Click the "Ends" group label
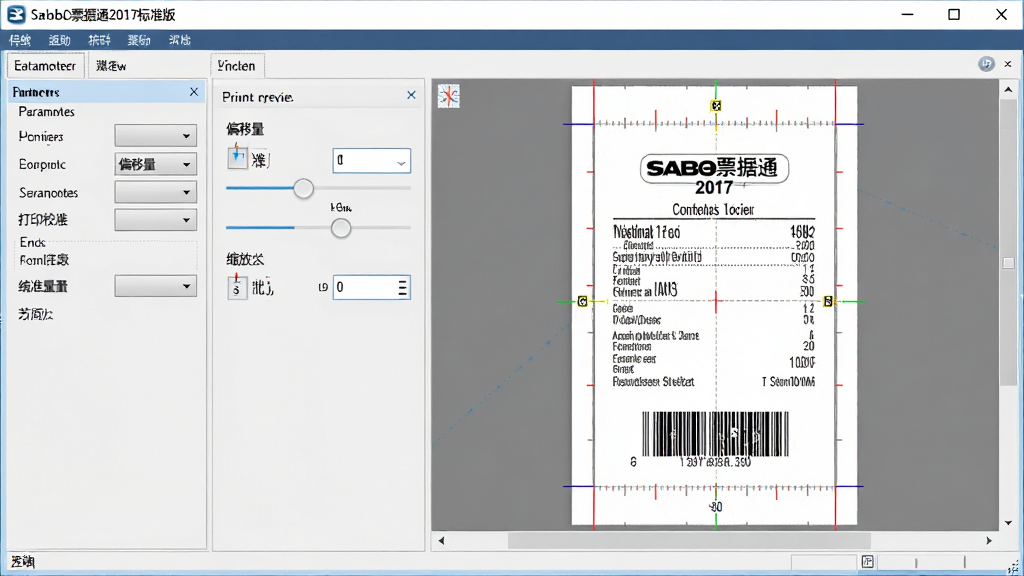 pyautogui.click(x=33, y=242)
